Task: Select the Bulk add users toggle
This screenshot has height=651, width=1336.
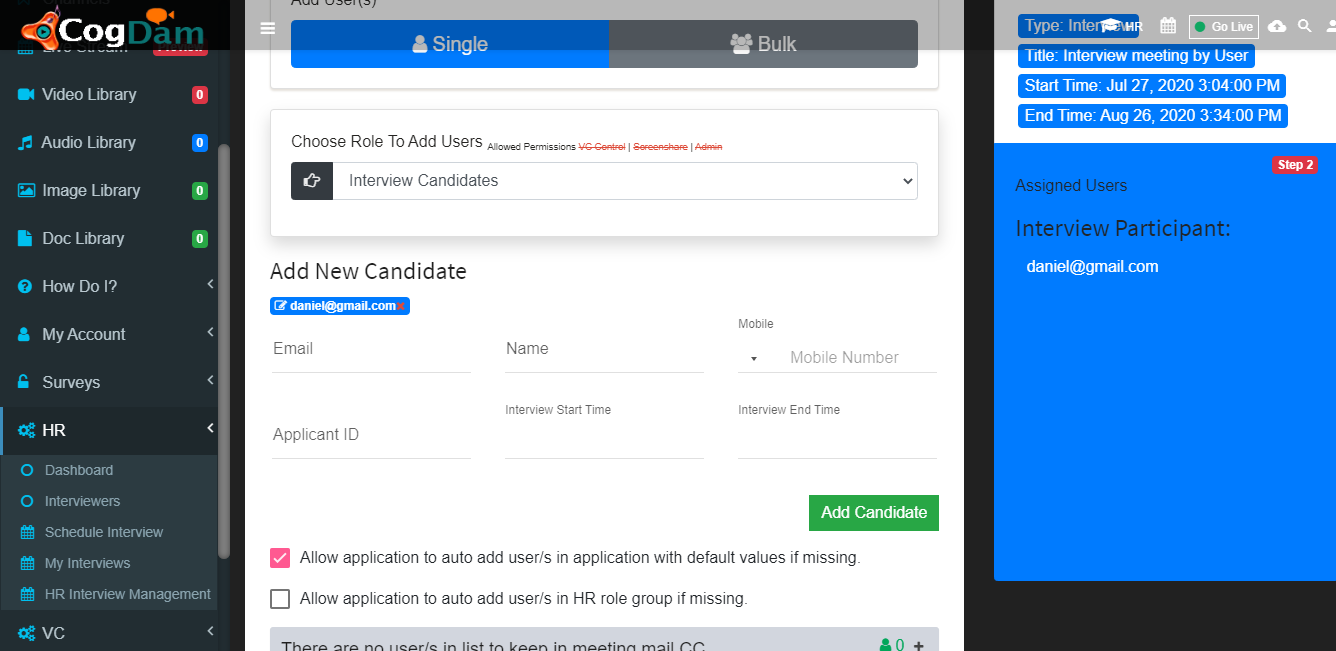Action: pyautogui.click(x=763, y=44)
